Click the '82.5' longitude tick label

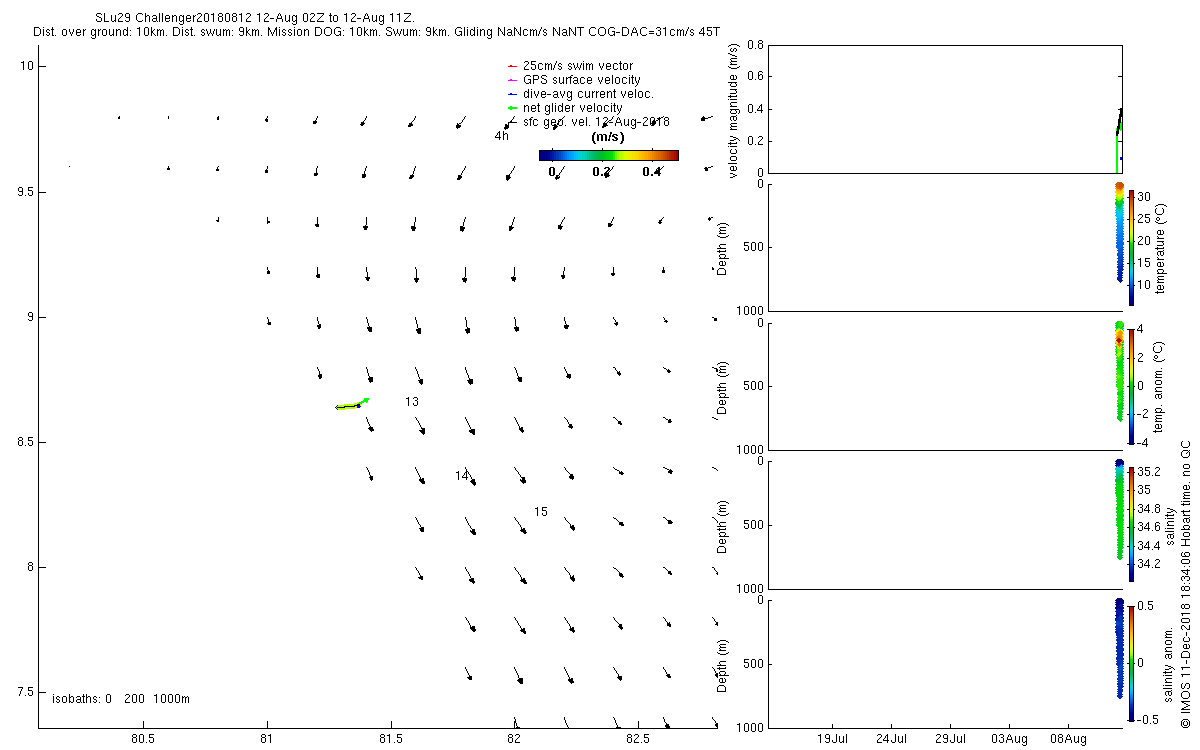pyautogui.click(x=638, y=740)
